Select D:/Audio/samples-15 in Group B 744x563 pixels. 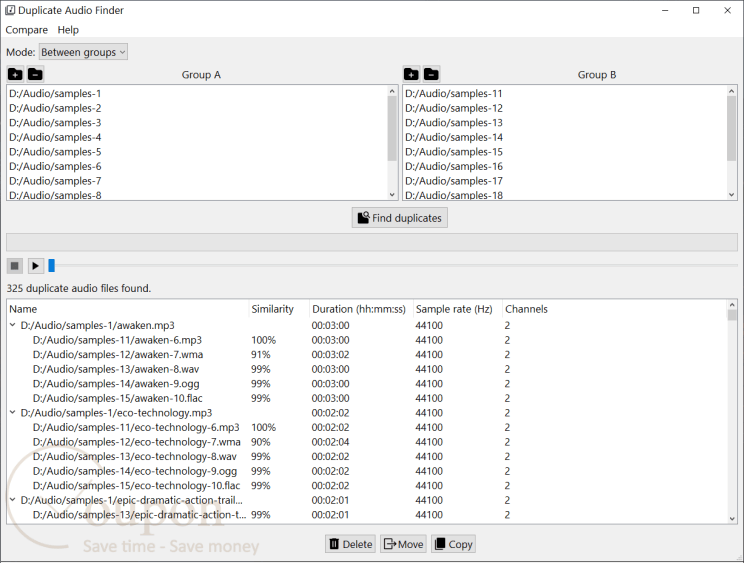[x=565, y=152]
